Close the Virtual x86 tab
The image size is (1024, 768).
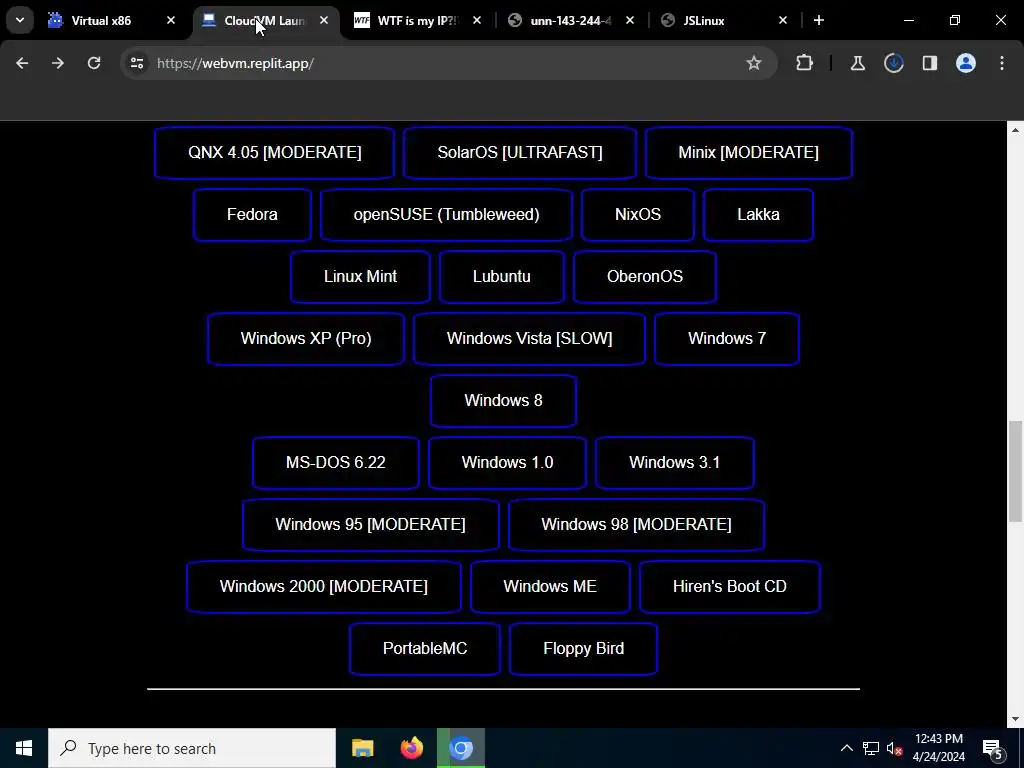click(x=170, y=20)
